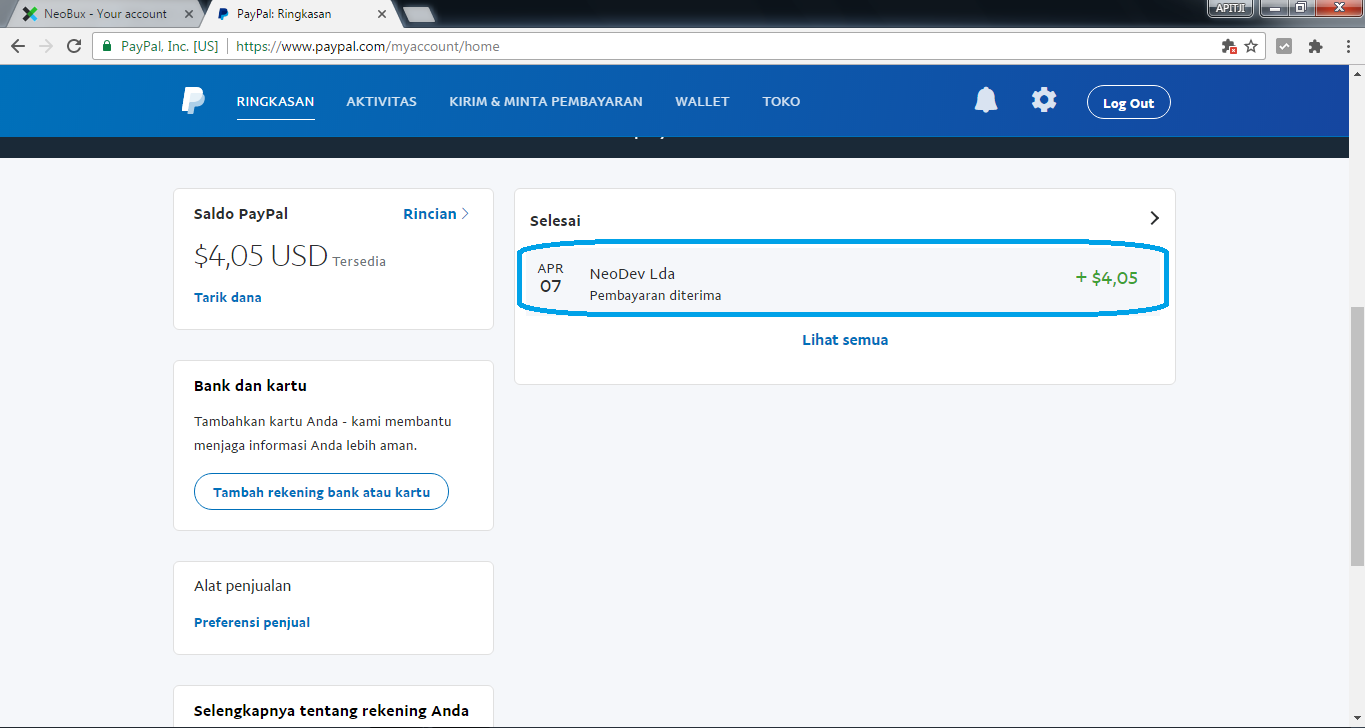
Task: Select the PayPal: Ringkasan tab
Action: (x=300, y=14)
